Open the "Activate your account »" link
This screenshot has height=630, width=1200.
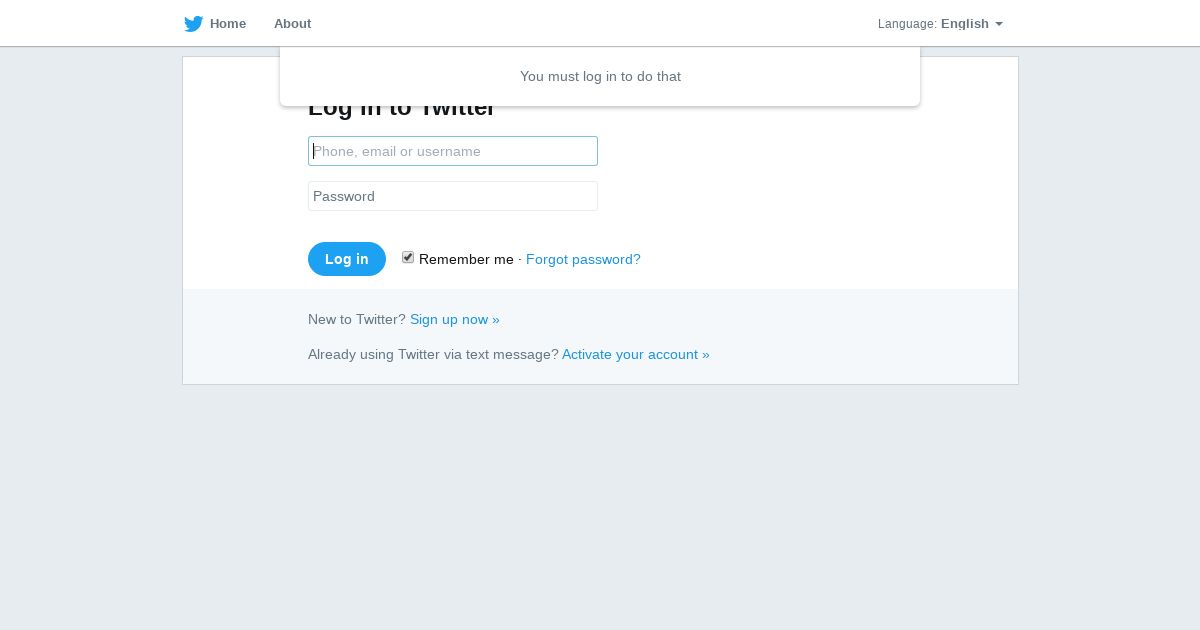pyautogui.click(x=636, y=354)
